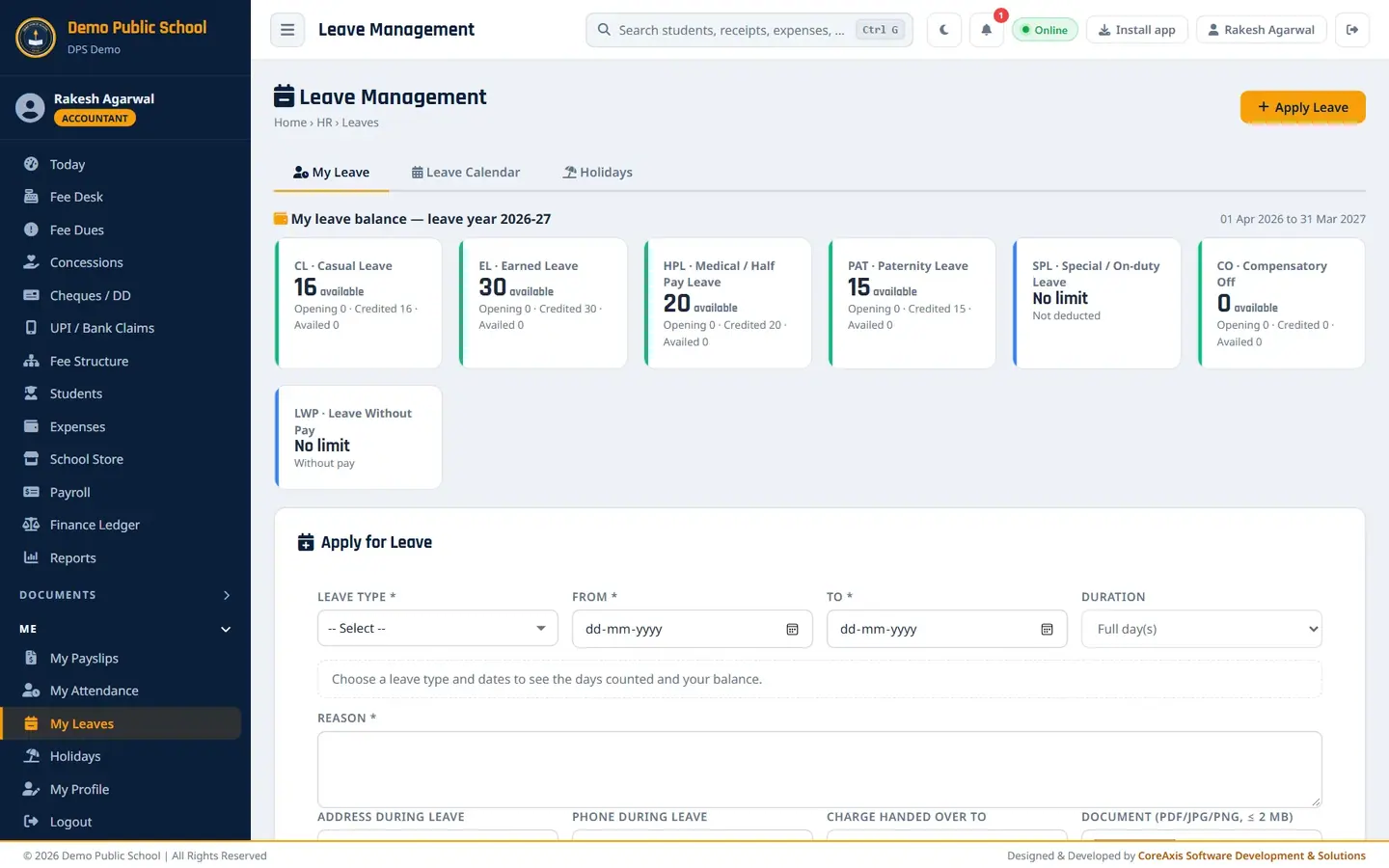Click the Reason text area
Image resolution: width=1389 pixels, height=868 pixels.
[x=820, y=769]
